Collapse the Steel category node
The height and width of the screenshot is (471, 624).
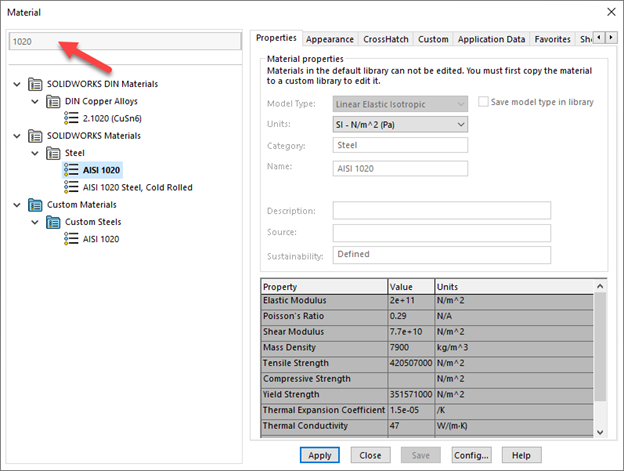(35, 153)
